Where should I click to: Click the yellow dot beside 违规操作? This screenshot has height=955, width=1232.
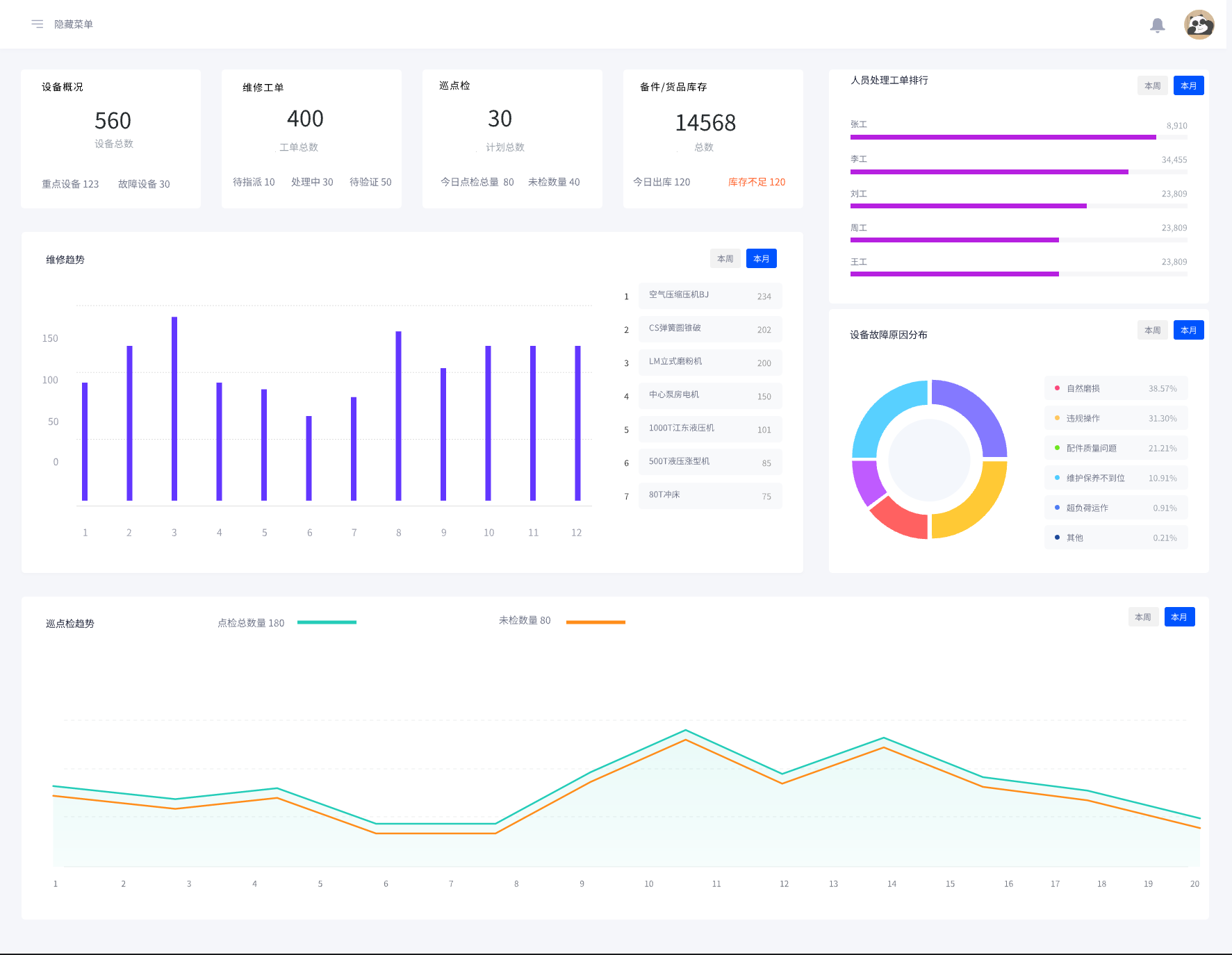coord(1057,418)
